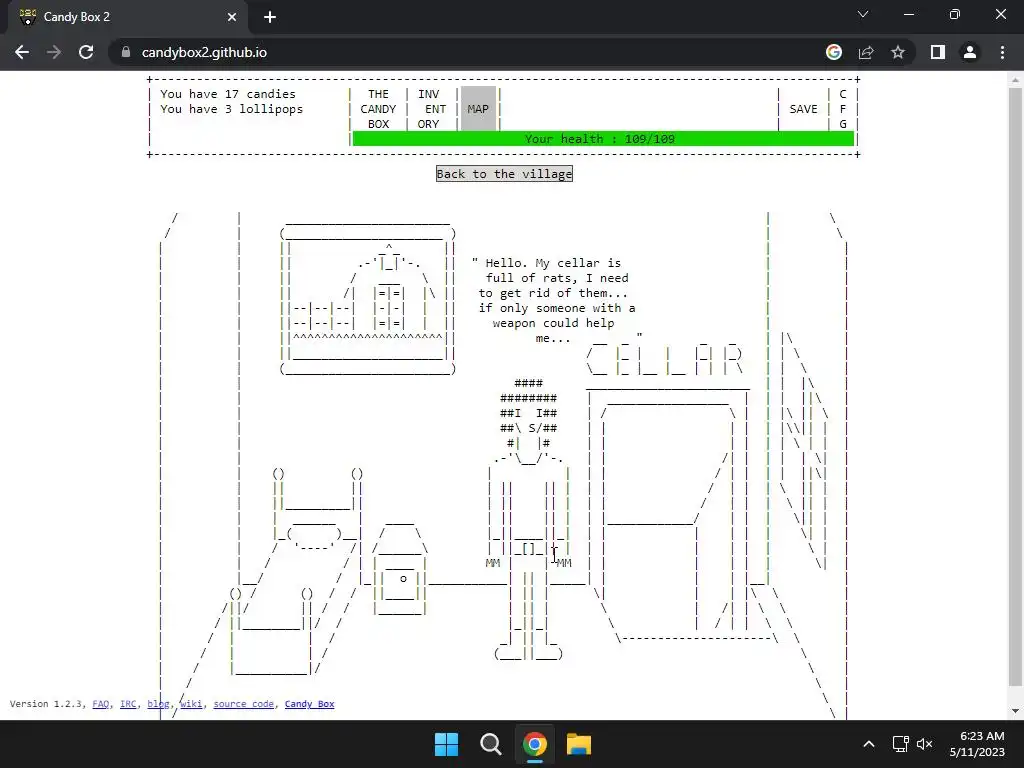
Task: Open File Explorer from taskbar
Action: 579,744
